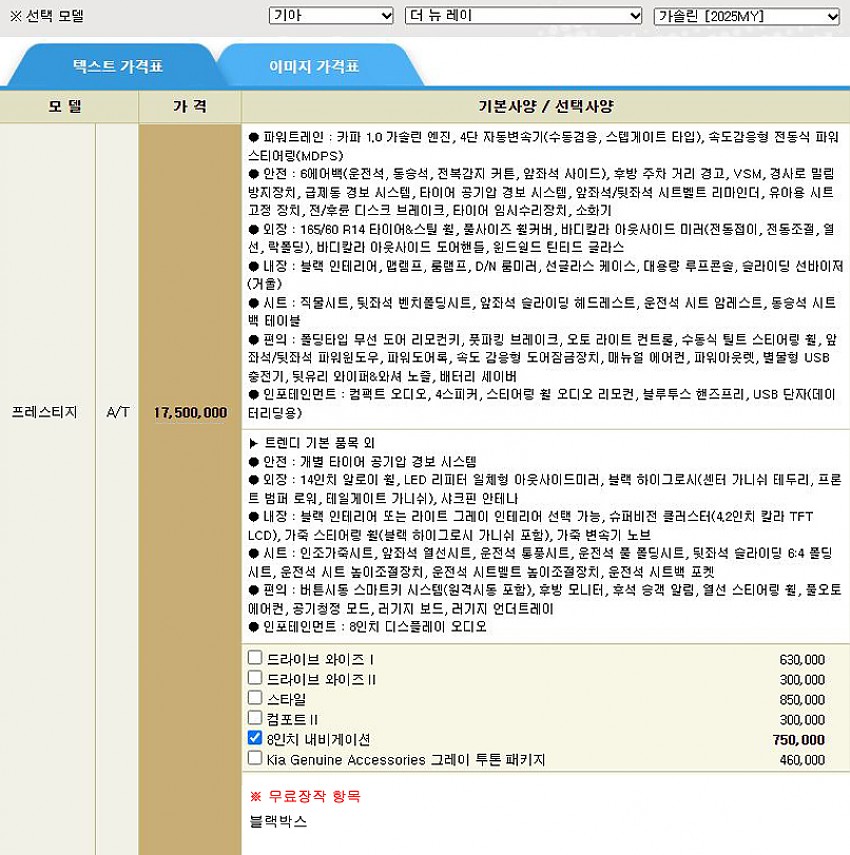850x855 pixels.
Task: Select the 스타일 option checkbox
Action: coord(256,699)
